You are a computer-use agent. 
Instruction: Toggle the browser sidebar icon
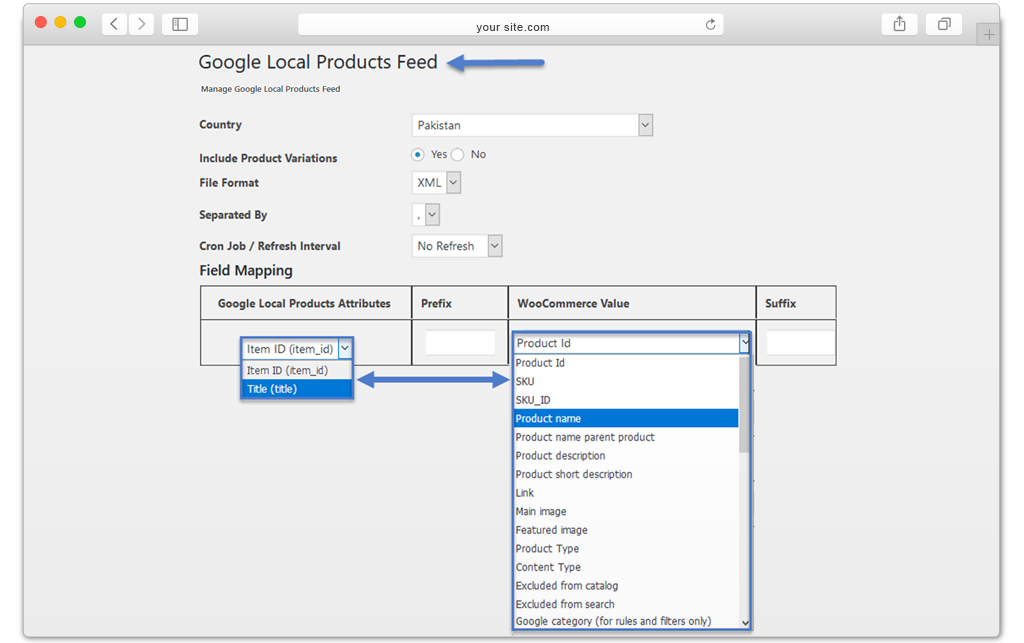tap(180, 24)
